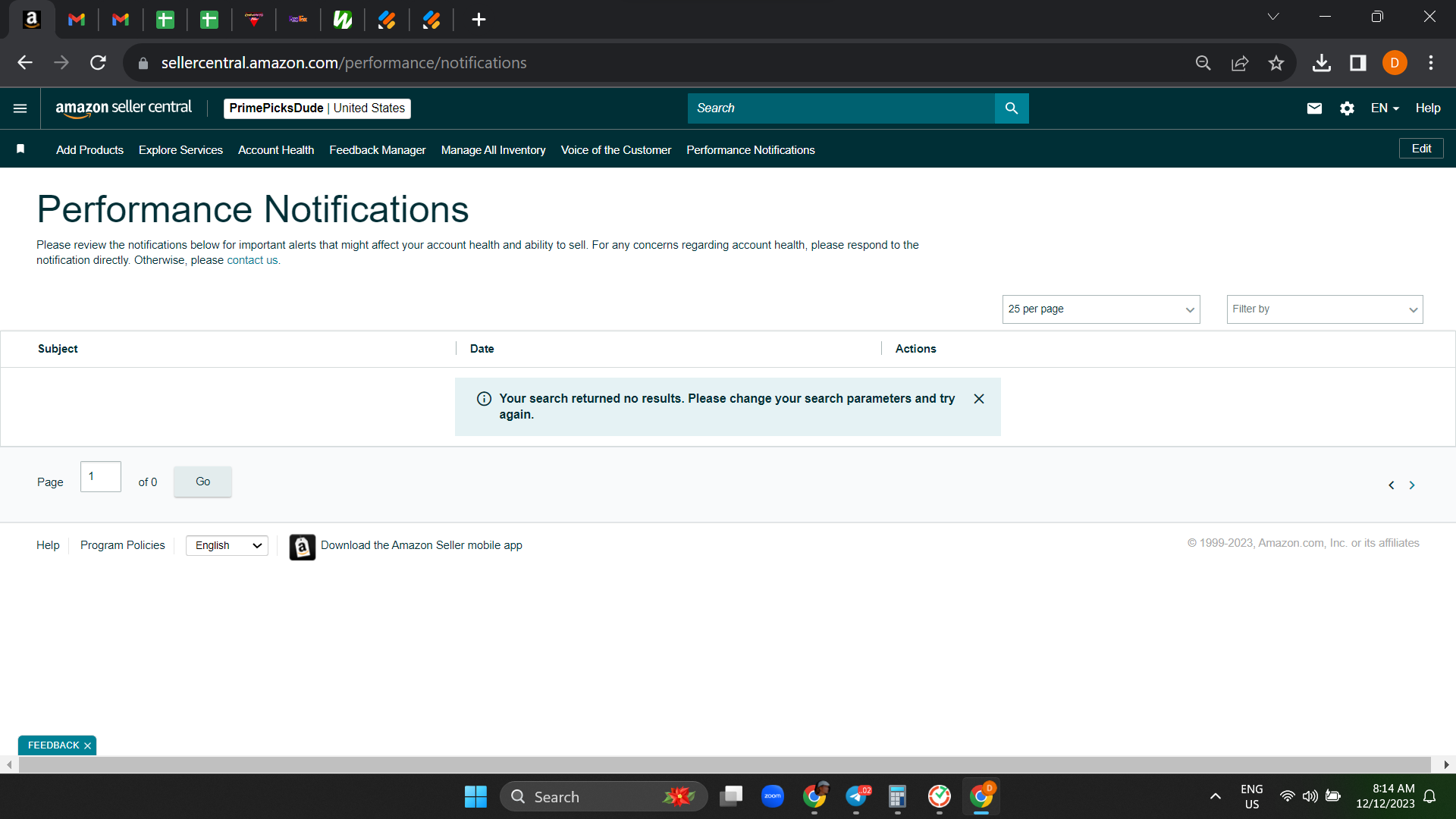Click the Amazon Seller Central logo

click(124, 108)
